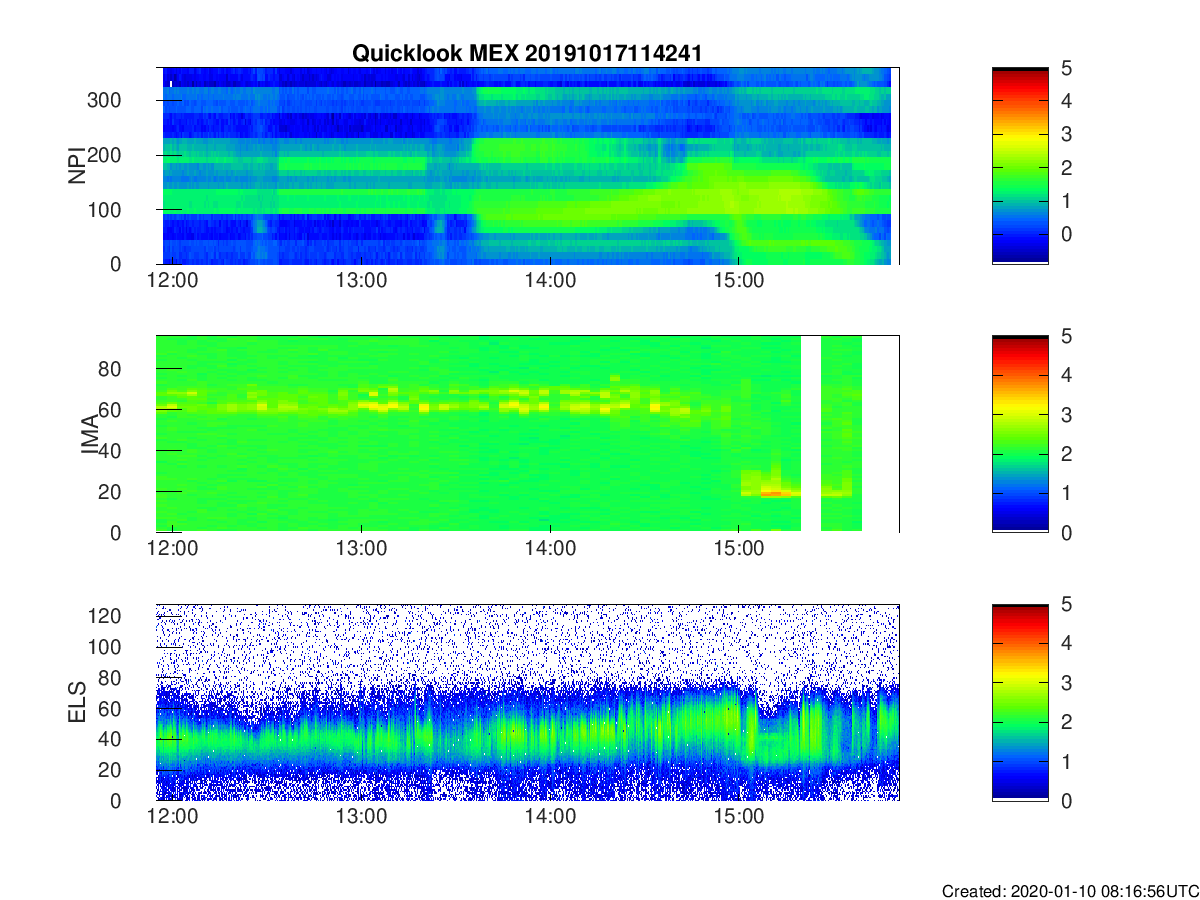The image size is (1200, 900).
Task: Click the 5 label on ELS colorbar
Action: point(1065,604)
